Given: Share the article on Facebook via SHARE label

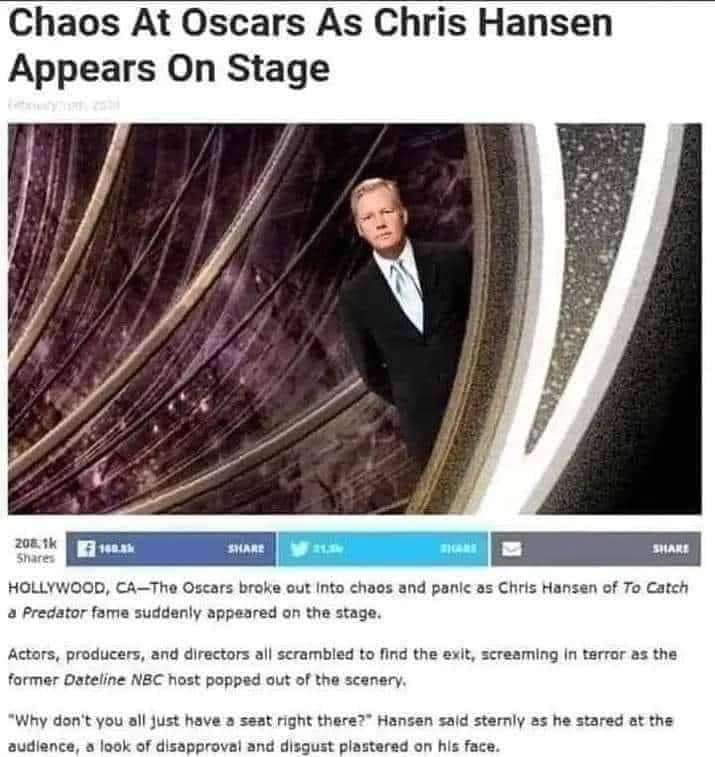Looking at the screenshot, I should pos(246,549).
